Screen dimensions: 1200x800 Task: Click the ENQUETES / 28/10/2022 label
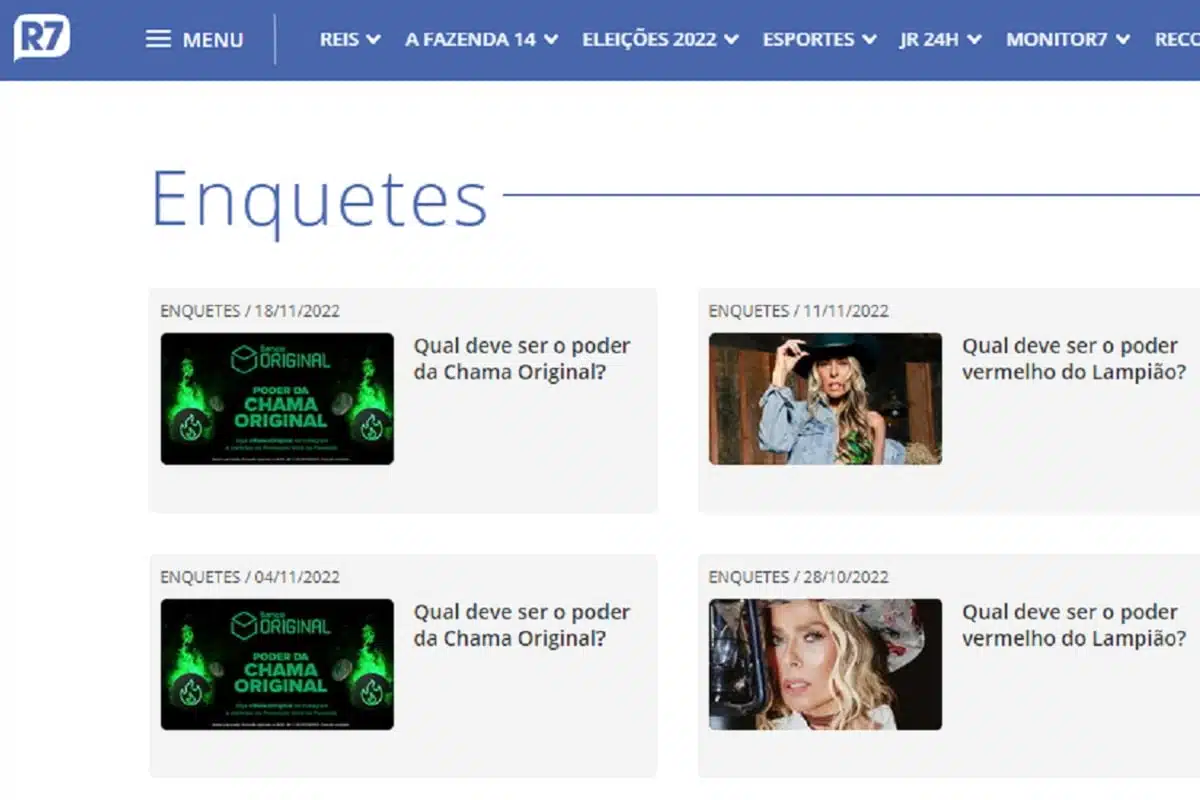click(798, 577)
